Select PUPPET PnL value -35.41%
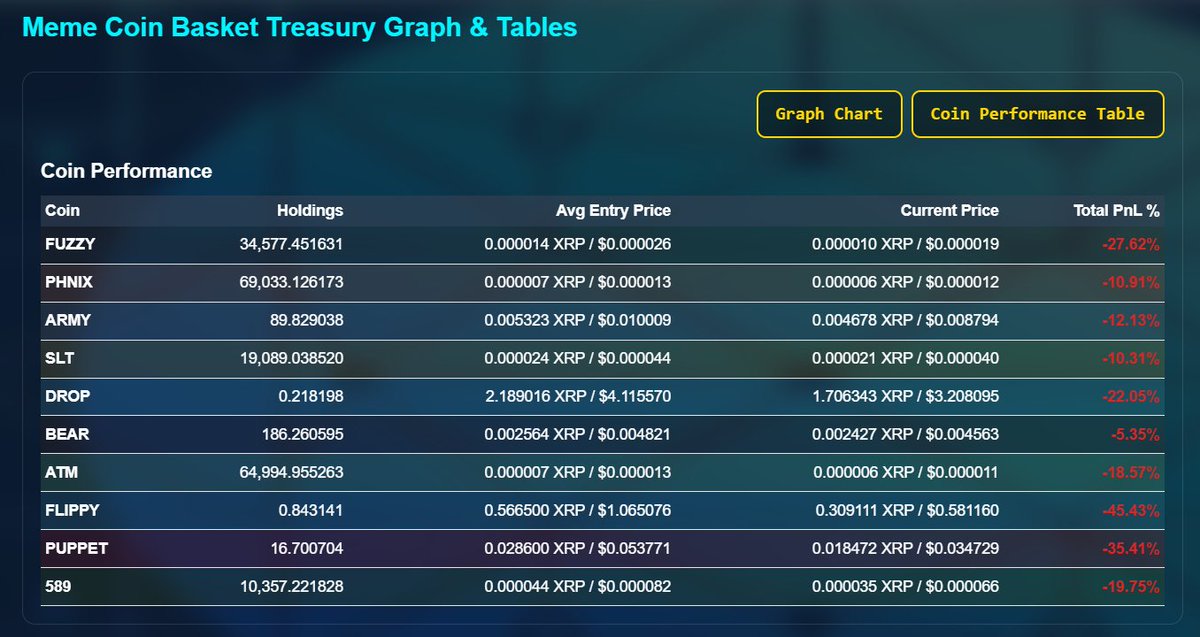1200x637 pixels. click(x=1131, y=548)
